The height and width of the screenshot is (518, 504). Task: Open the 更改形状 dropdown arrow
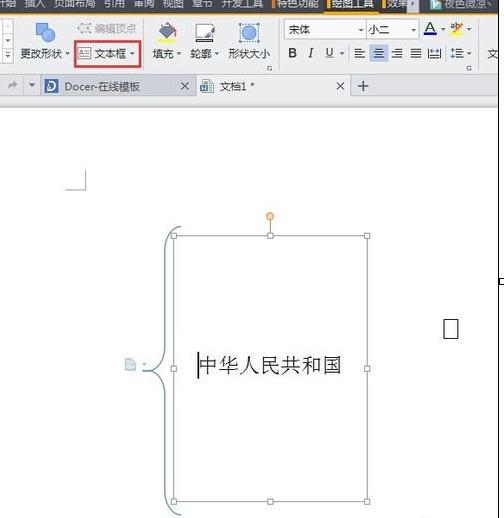[x=67, y=53]
